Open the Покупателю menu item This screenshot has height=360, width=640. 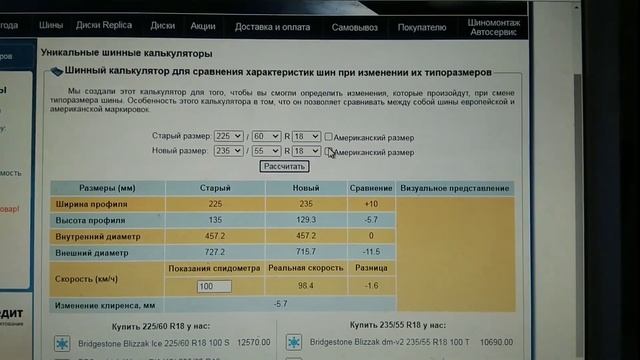point(422,27)
